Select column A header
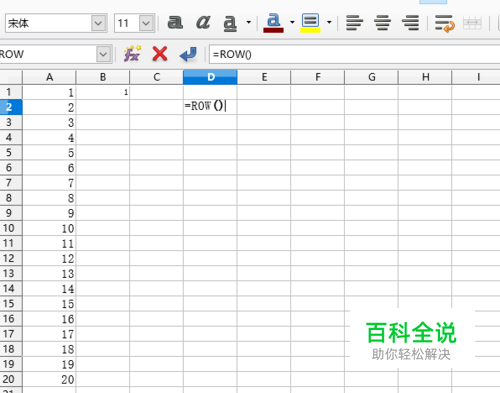 point(49,77)
